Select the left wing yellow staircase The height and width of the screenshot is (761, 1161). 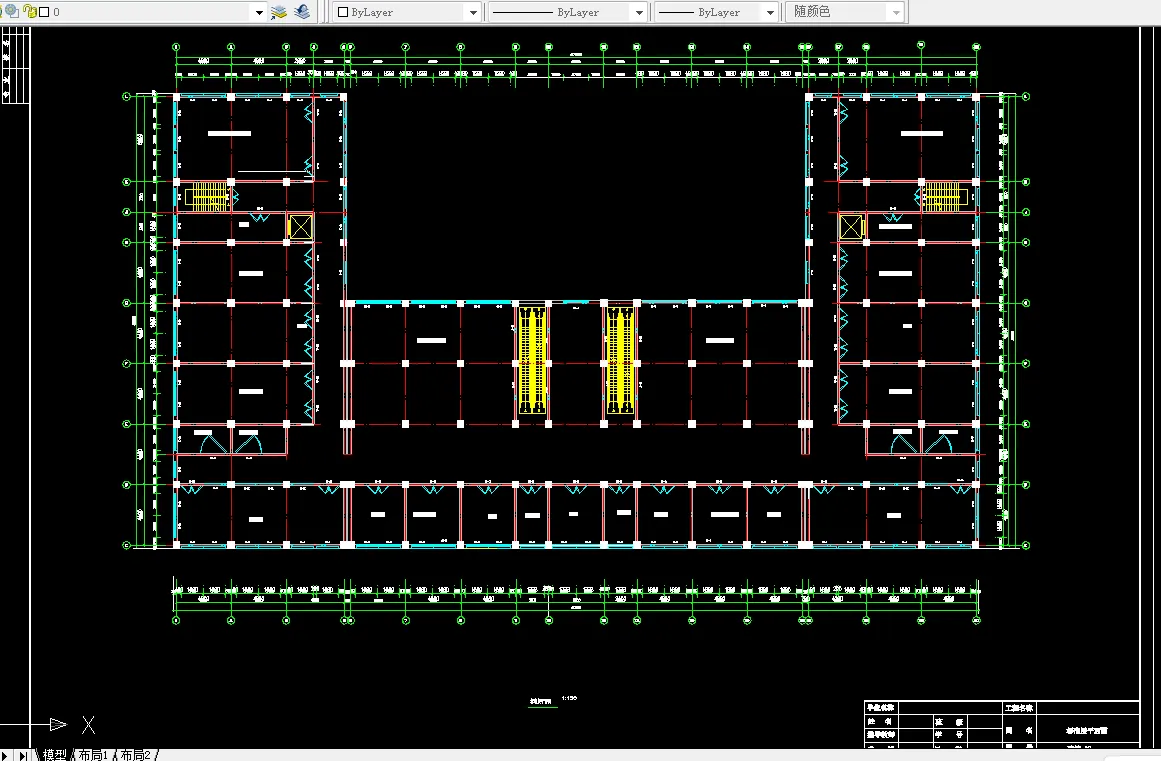[207, 197]
